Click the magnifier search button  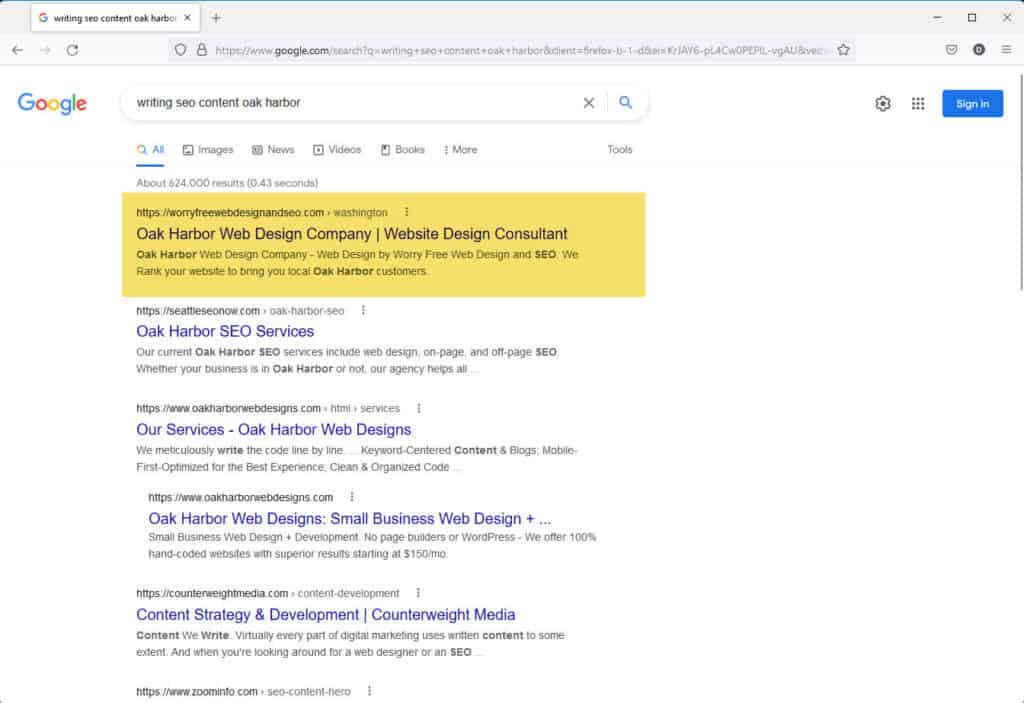(625, 103)
